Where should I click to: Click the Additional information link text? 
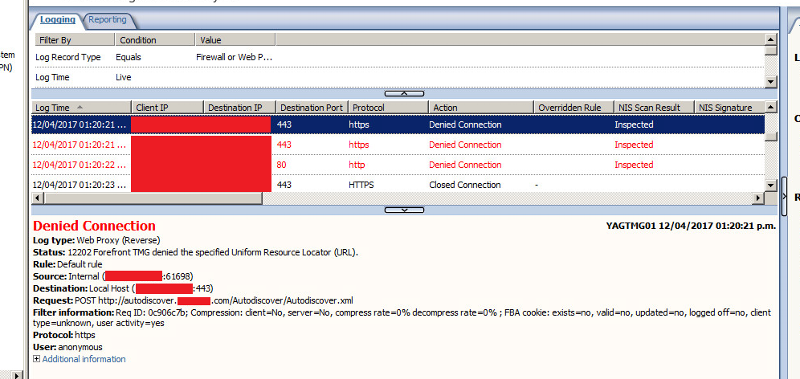84,359
